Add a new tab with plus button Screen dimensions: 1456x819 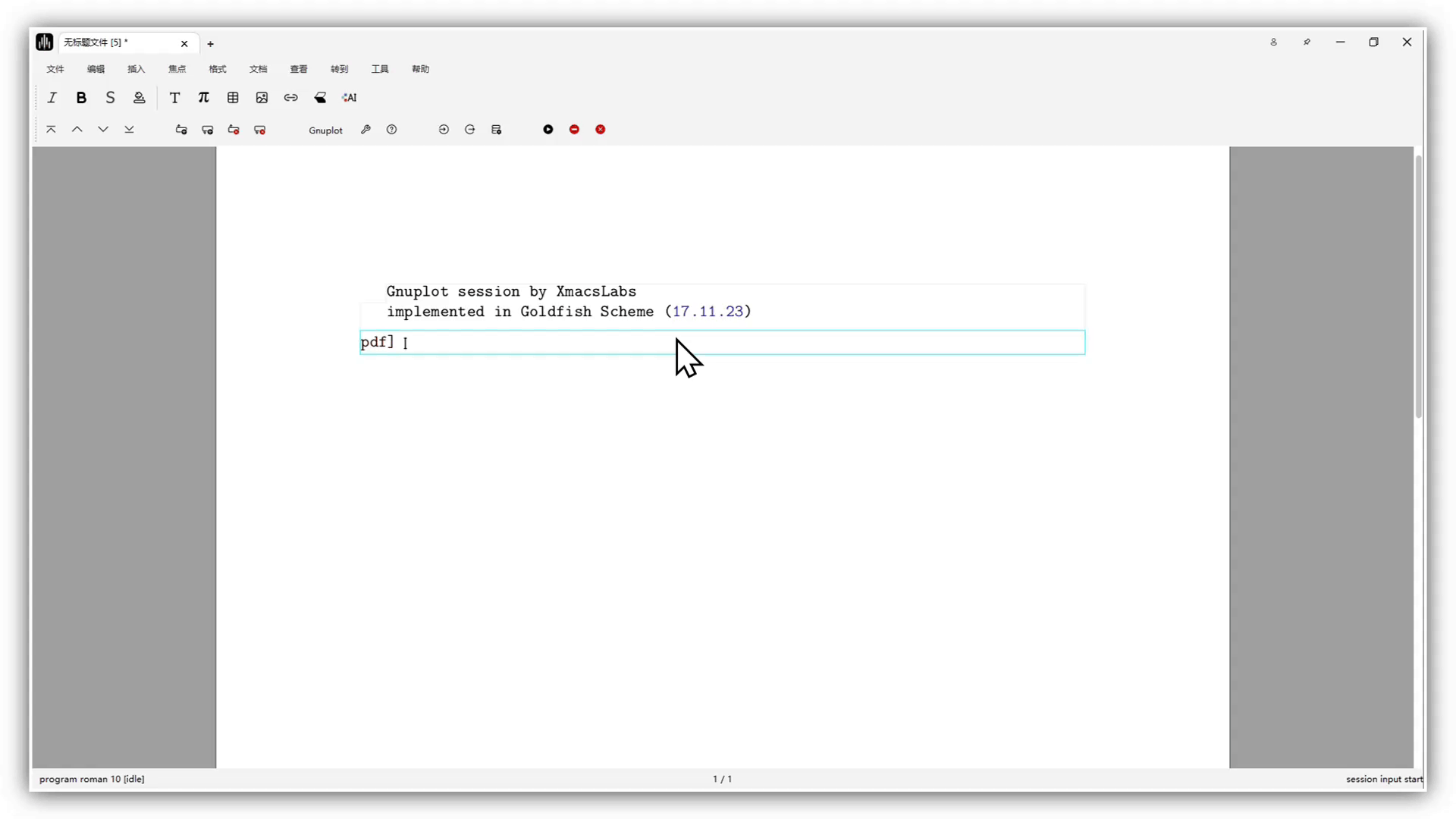pos(211,44)
